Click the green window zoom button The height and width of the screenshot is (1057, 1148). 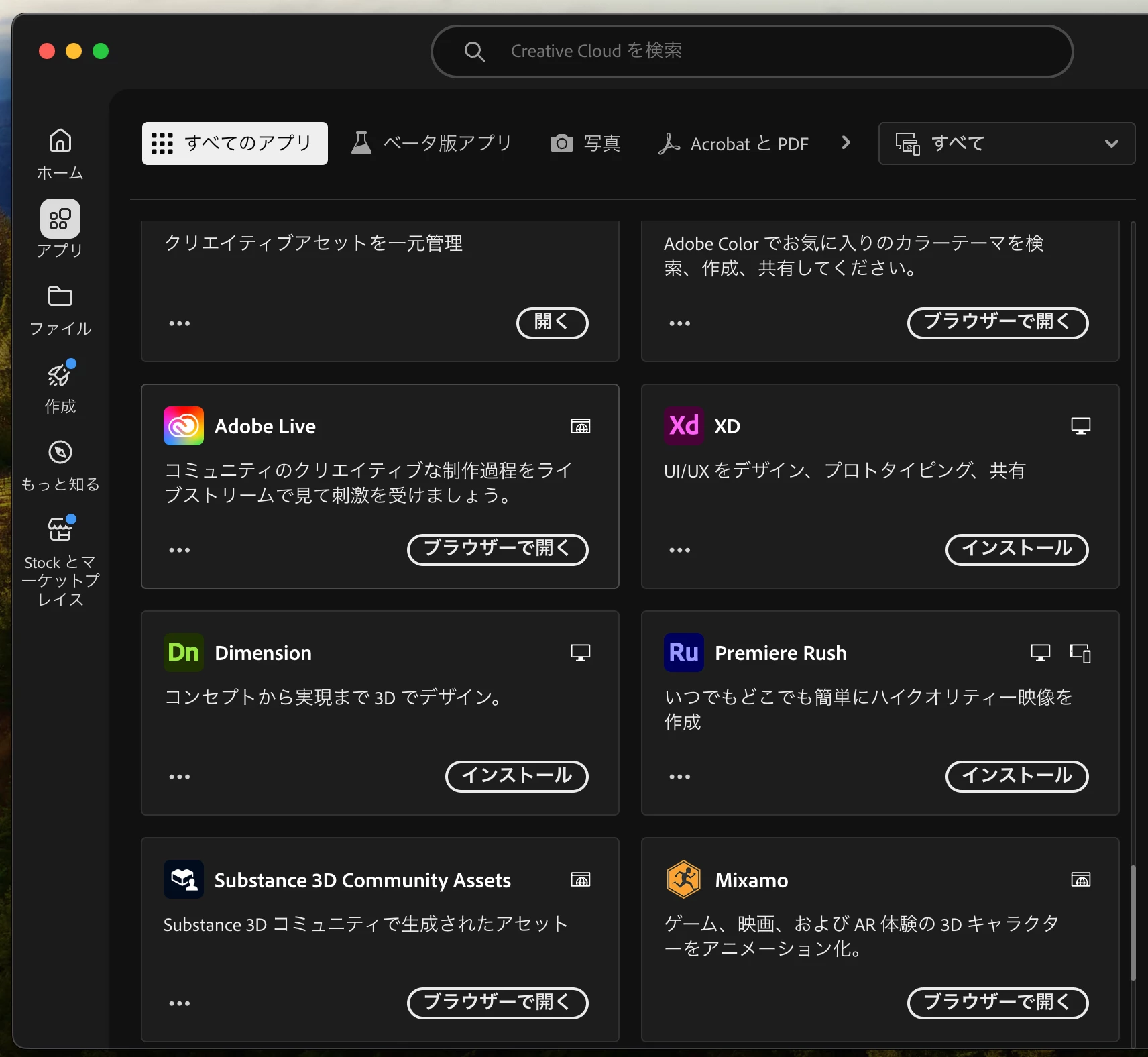101,51
